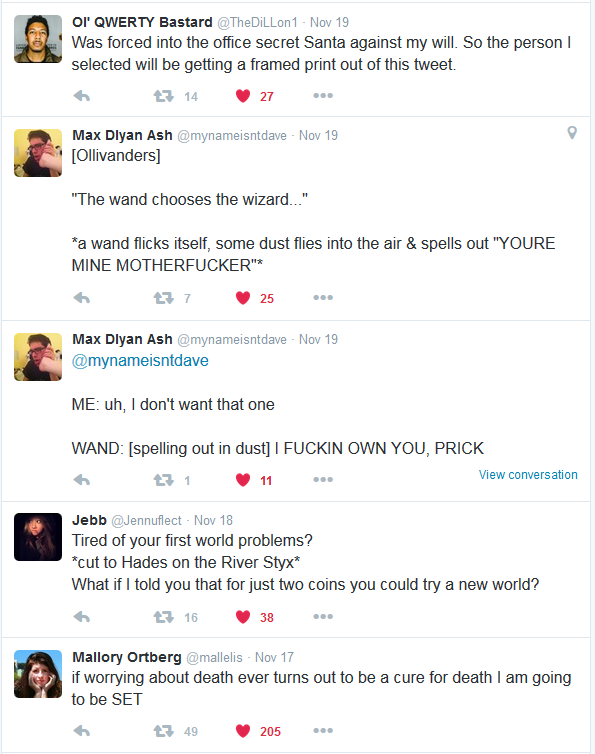Unlike the Ollivanders tweet showing 25 likes
This screenshot has height=754, width=595.
click(243, 298)
